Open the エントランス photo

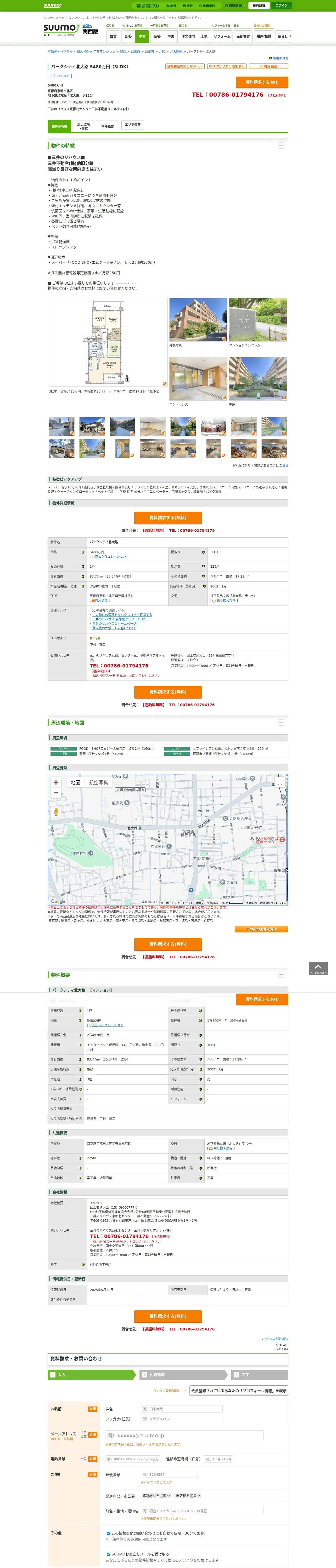[x=198, y=379]
